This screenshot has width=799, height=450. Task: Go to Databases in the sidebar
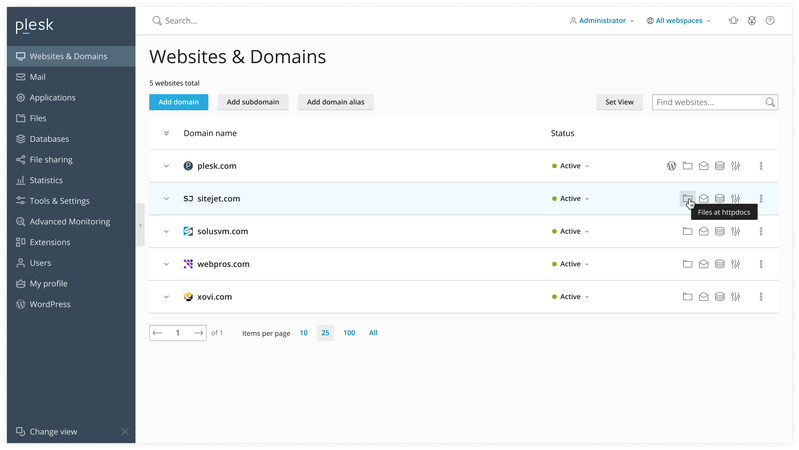49,139
